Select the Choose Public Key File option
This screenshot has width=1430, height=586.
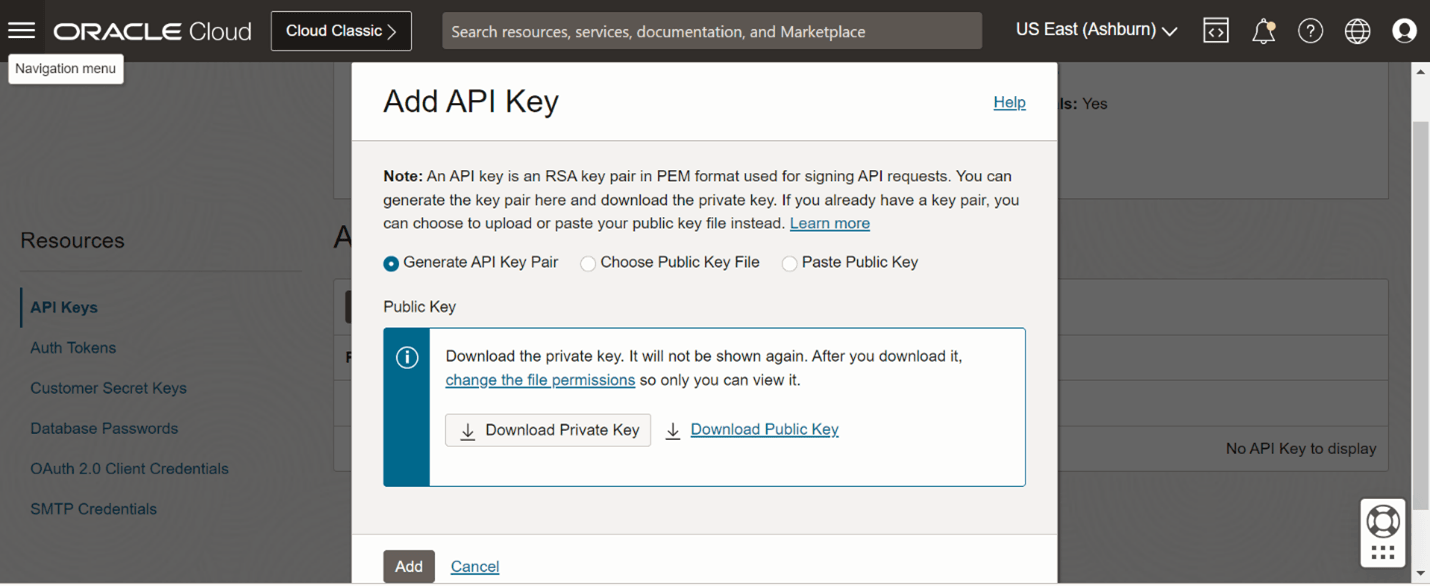pos(588,263)
